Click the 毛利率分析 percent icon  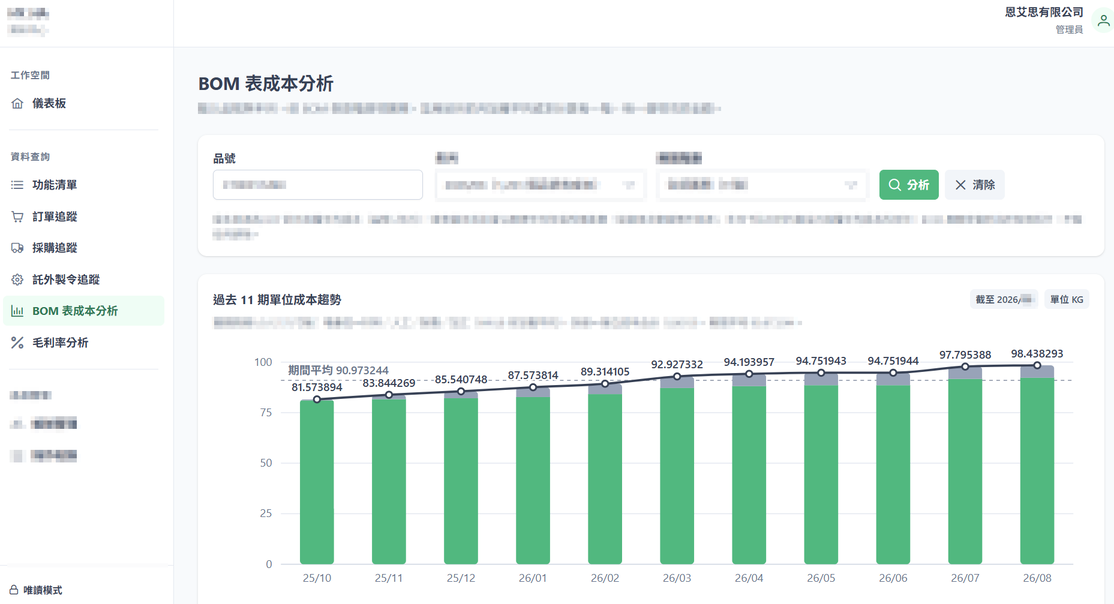coord(17,343)
